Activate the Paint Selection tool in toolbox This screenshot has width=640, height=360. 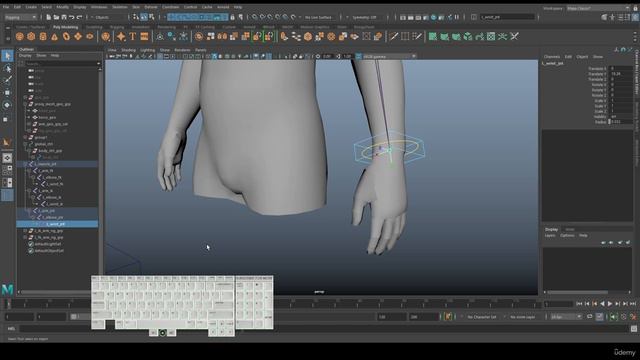(x=7, y=80)
